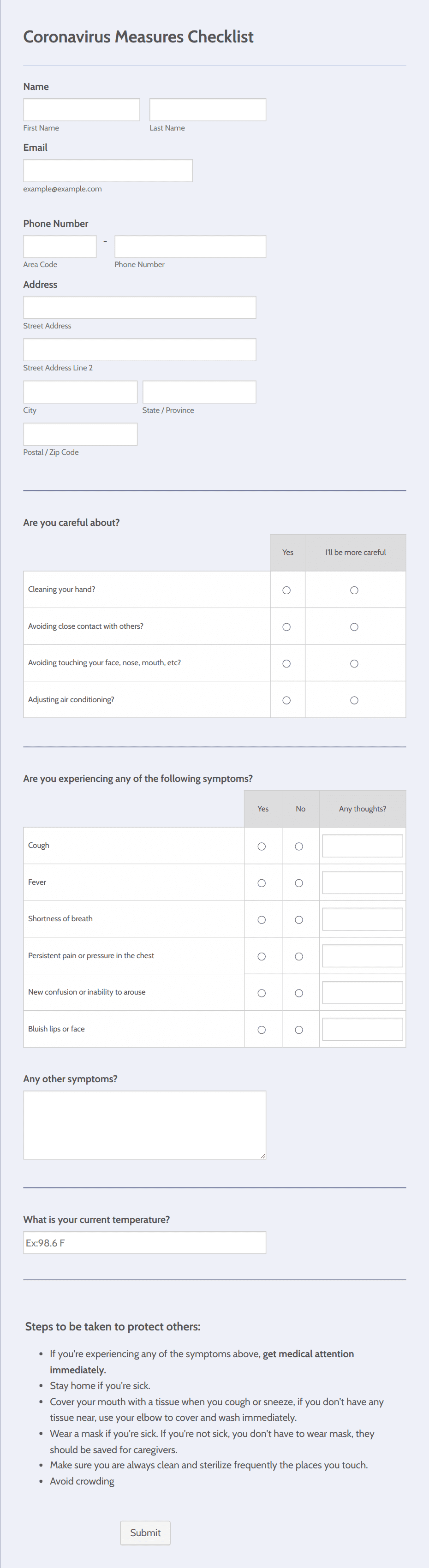Viewport: 429px width, 1568px height.
Task: Select Yes for avoiding touching your face
Action: pos(286,663)
